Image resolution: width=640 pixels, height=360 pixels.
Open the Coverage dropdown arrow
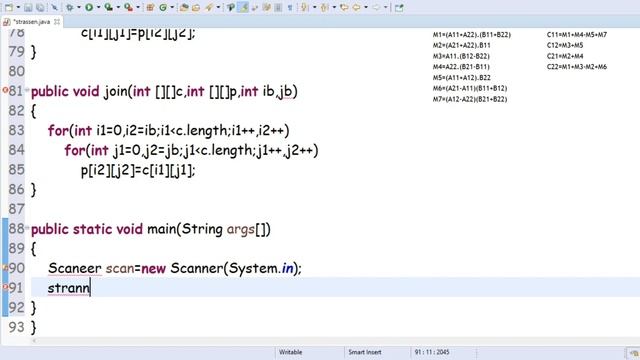[118, 7]
